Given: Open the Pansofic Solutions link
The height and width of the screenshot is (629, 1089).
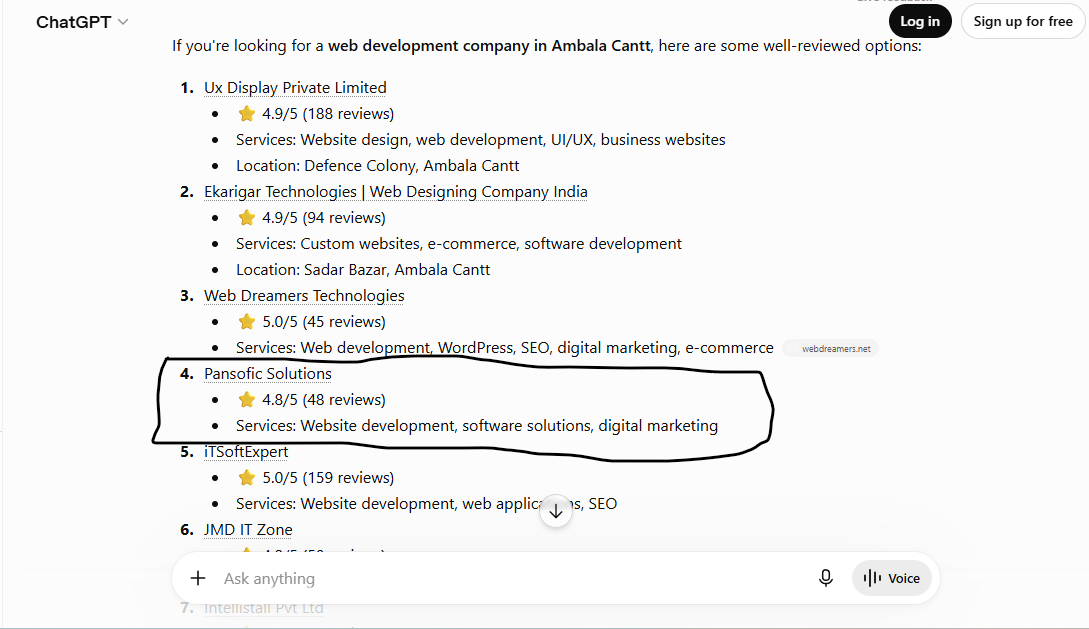Looking at the screenshot, I should [x=268, y=374].
